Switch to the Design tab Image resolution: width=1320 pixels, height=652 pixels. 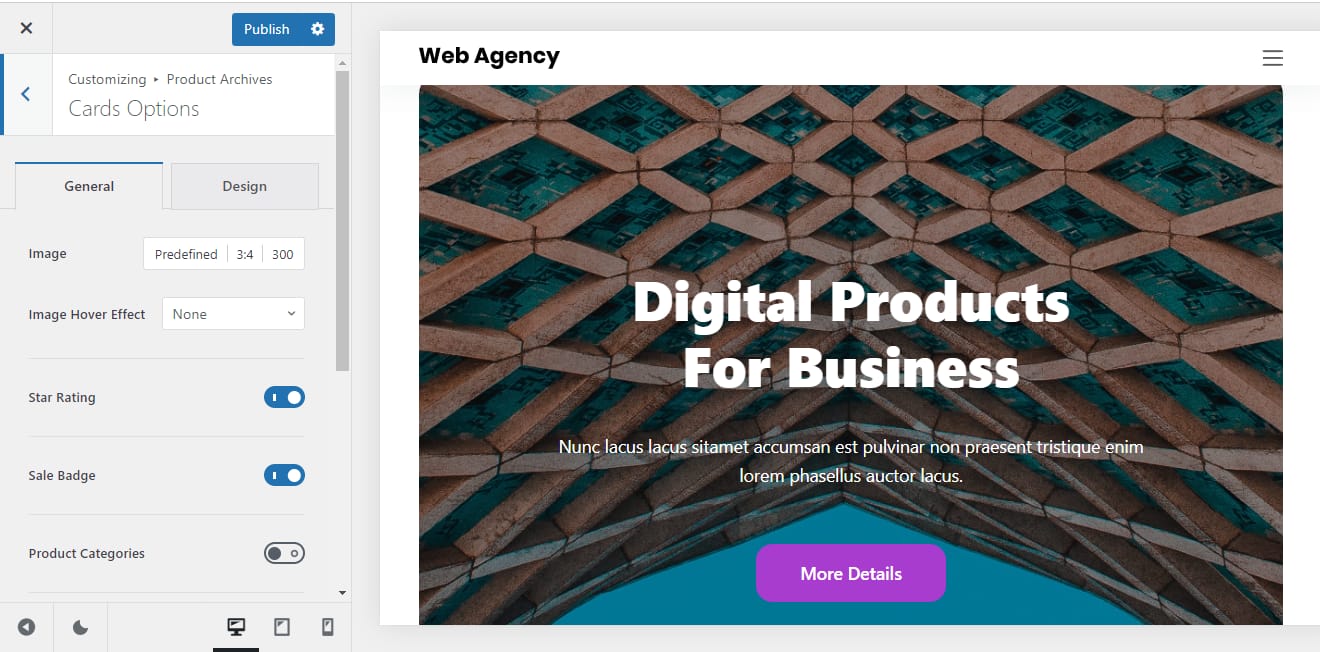click(244, 186)
